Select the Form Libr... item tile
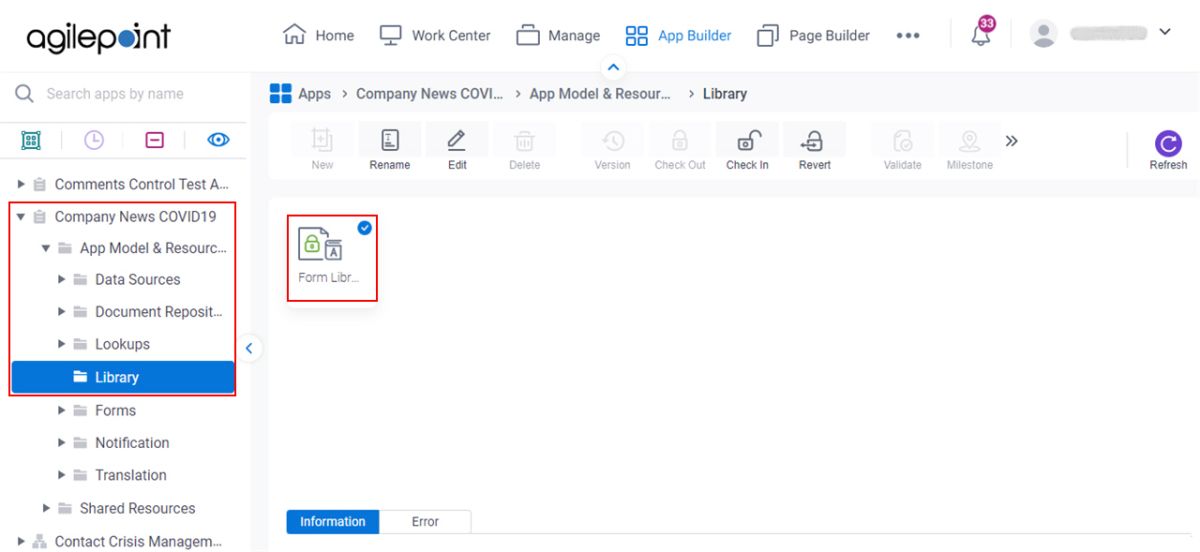 point(332,257)
